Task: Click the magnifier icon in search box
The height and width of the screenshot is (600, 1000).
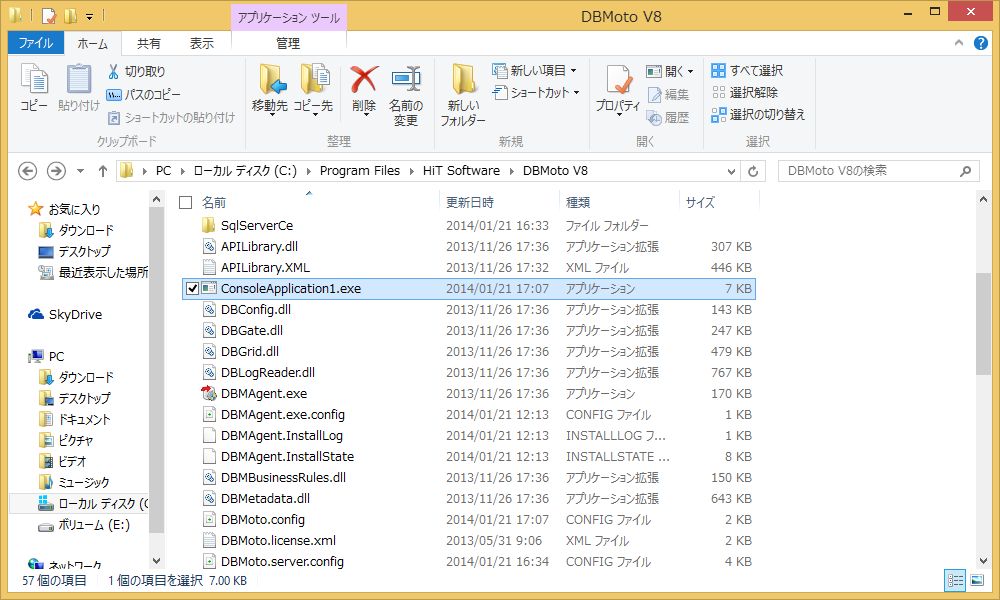Action: pos(966,171)
